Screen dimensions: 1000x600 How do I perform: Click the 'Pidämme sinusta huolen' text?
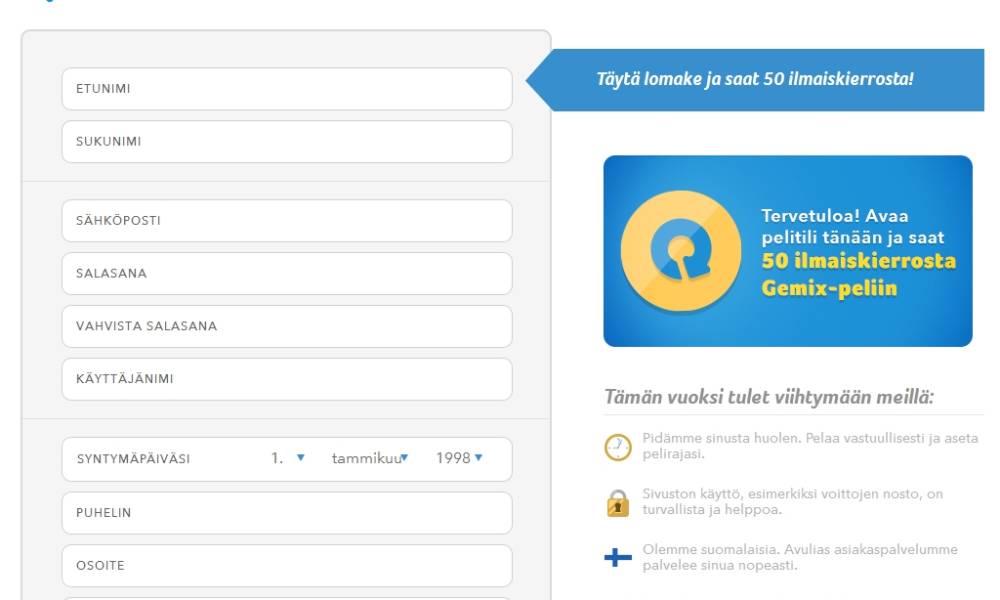(810, 446)
